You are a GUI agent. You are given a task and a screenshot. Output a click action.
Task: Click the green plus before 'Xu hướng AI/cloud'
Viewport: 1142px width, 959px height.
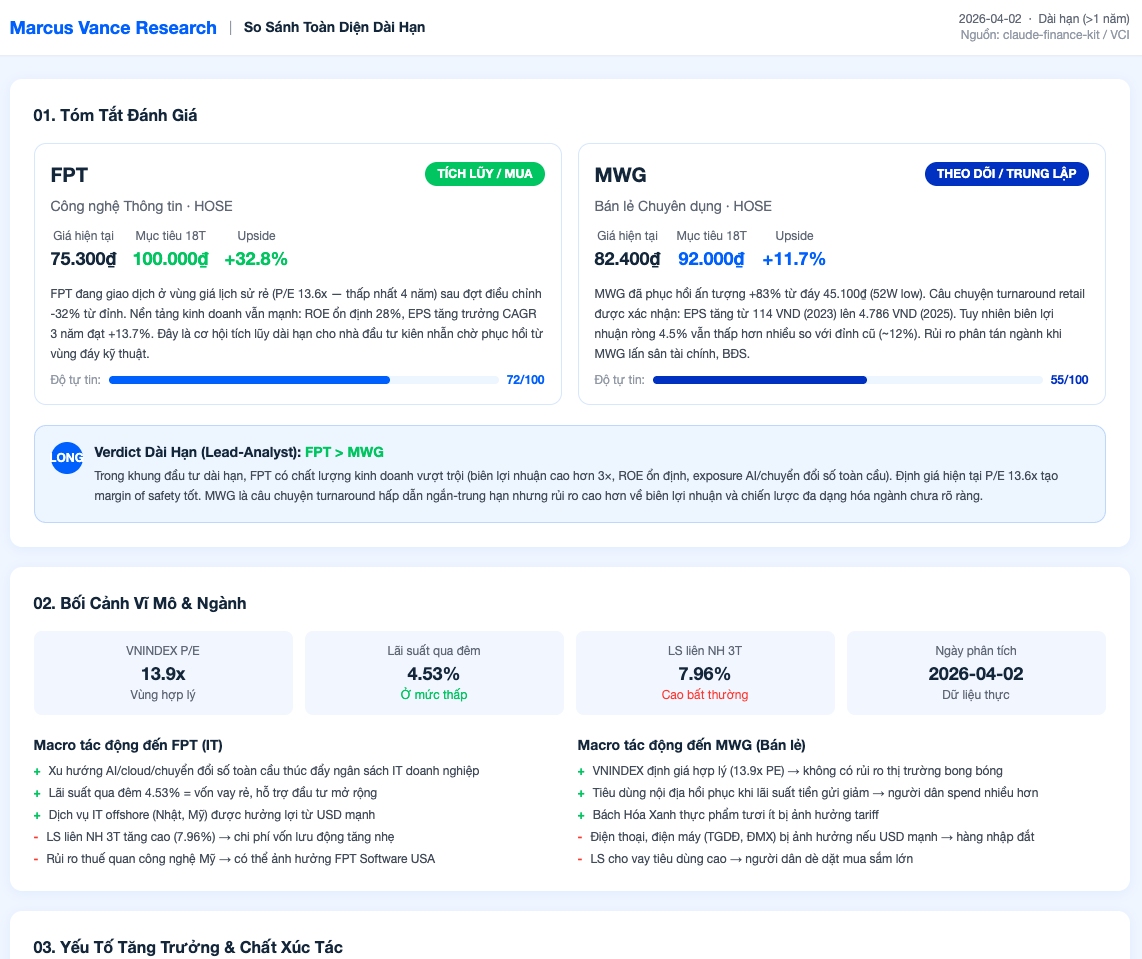click(x=37, y=771)
